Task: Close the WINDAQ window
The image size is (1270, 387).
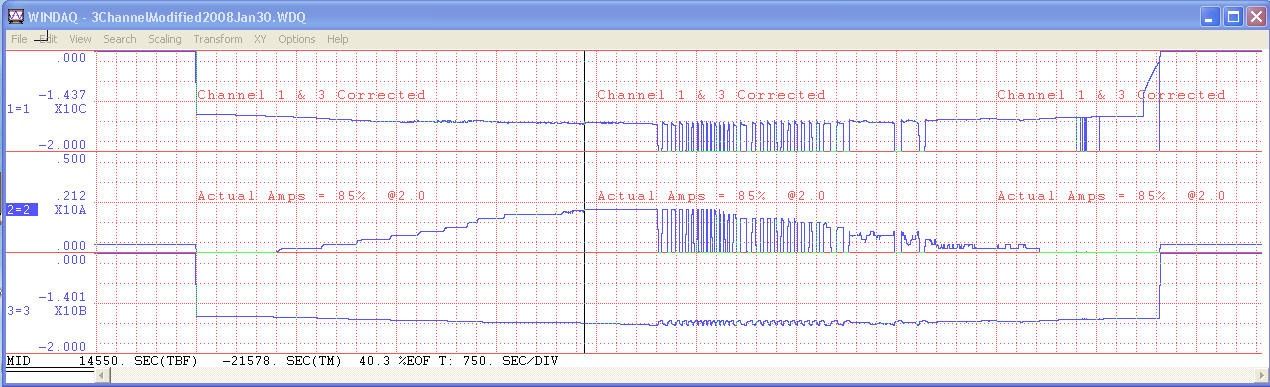Action: coord(1256,16)
